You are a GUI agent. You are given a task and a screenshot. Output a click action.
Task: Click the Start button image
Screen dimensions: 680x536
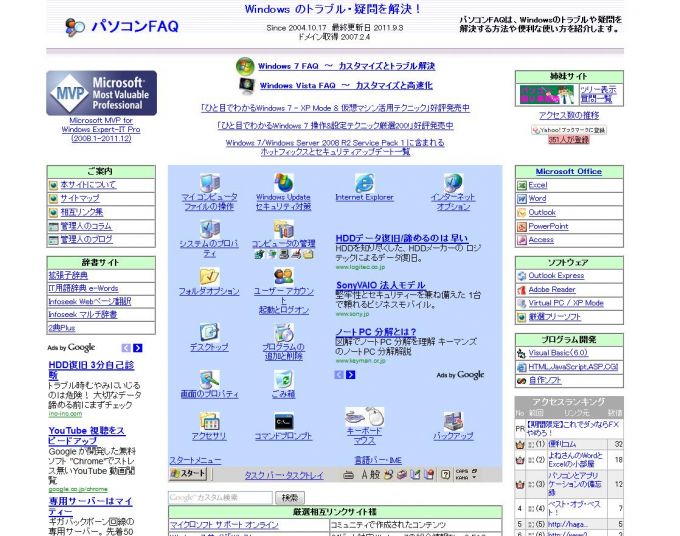click(188, 474)
